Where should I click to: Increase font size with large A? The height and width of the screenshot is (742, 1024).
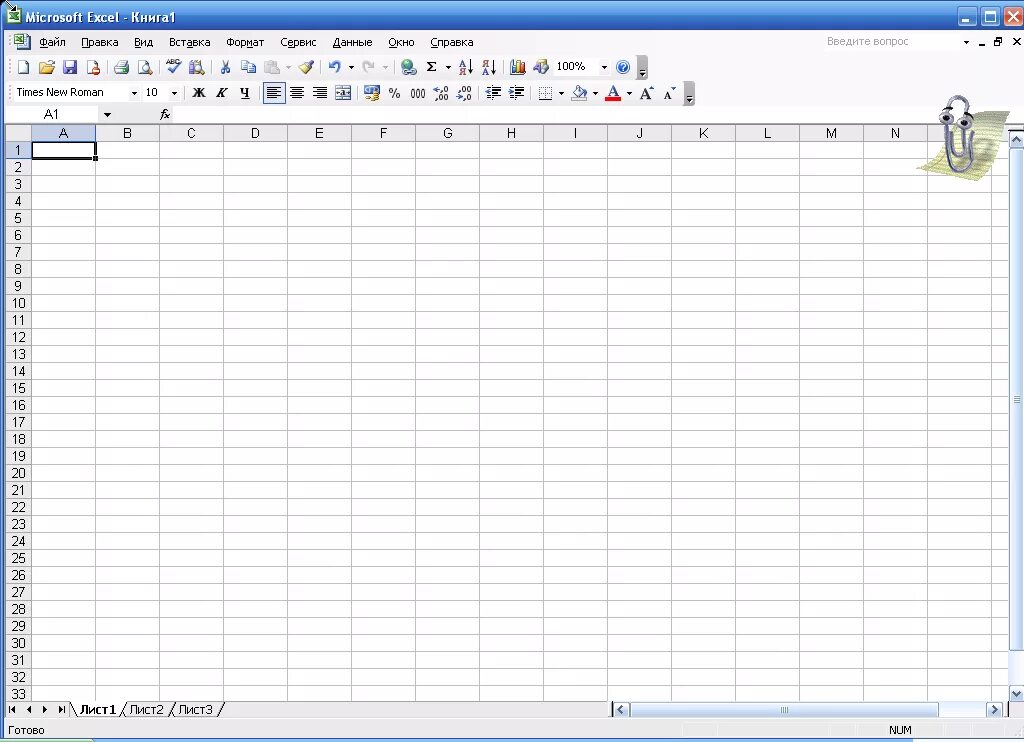click(647, 93)
